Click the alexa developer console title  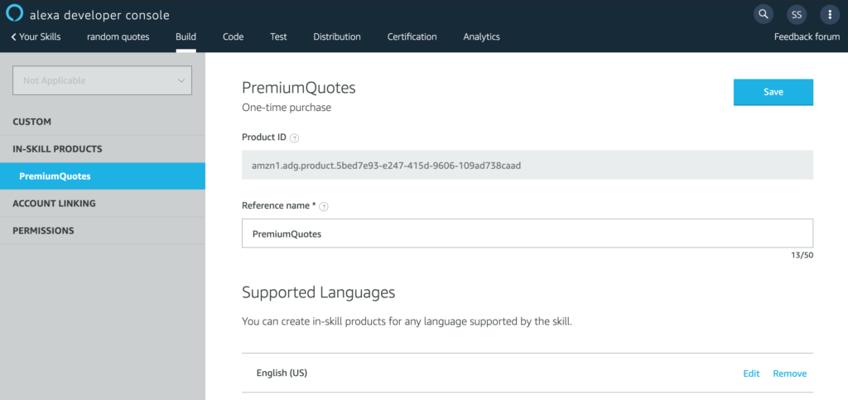tap(100, 15)
